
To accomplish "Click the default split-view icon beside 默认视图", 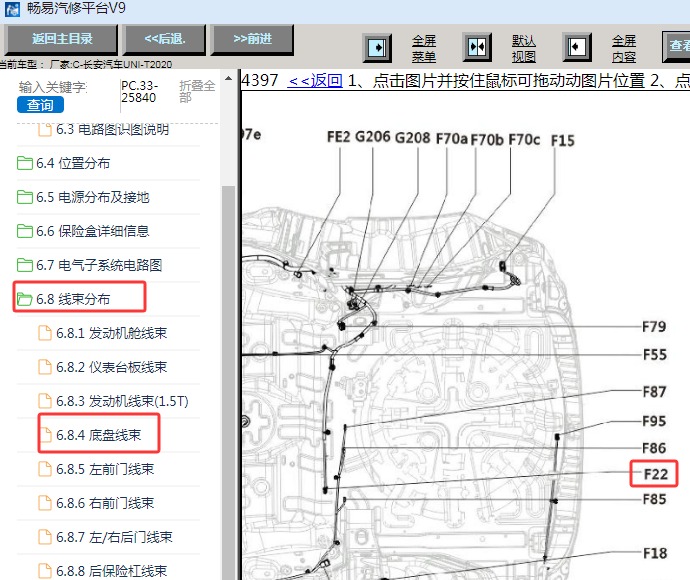I will 477,47.
